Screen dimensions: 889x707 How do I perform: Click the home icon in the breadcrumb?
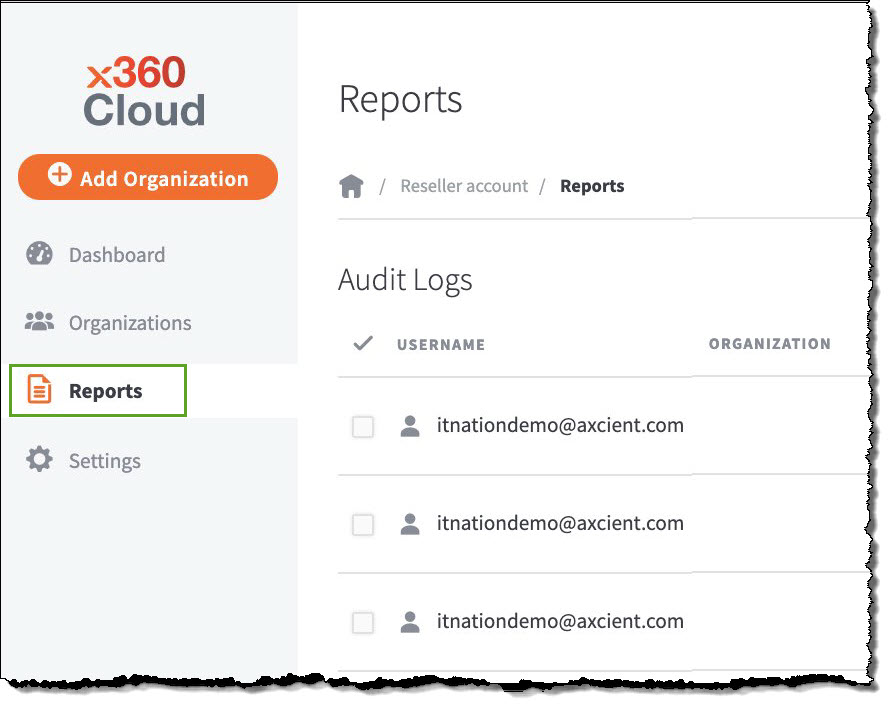[x=352, y=185]
